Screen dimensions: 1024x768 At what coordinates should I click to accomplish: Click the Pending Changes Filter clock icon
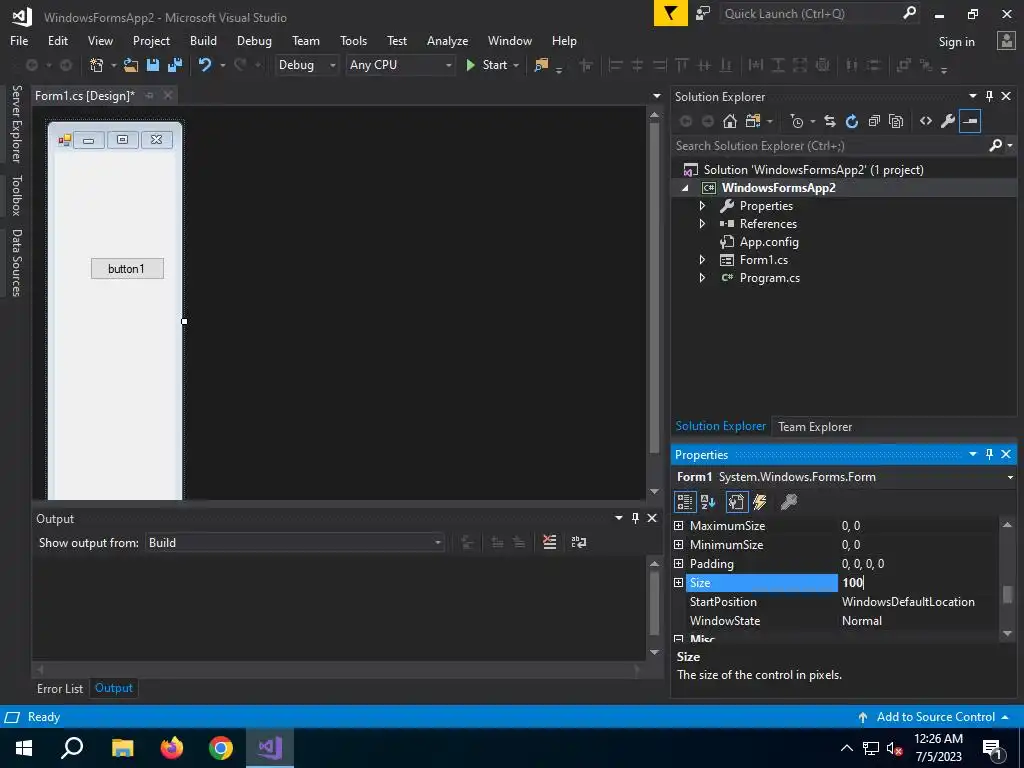(797, 121)
